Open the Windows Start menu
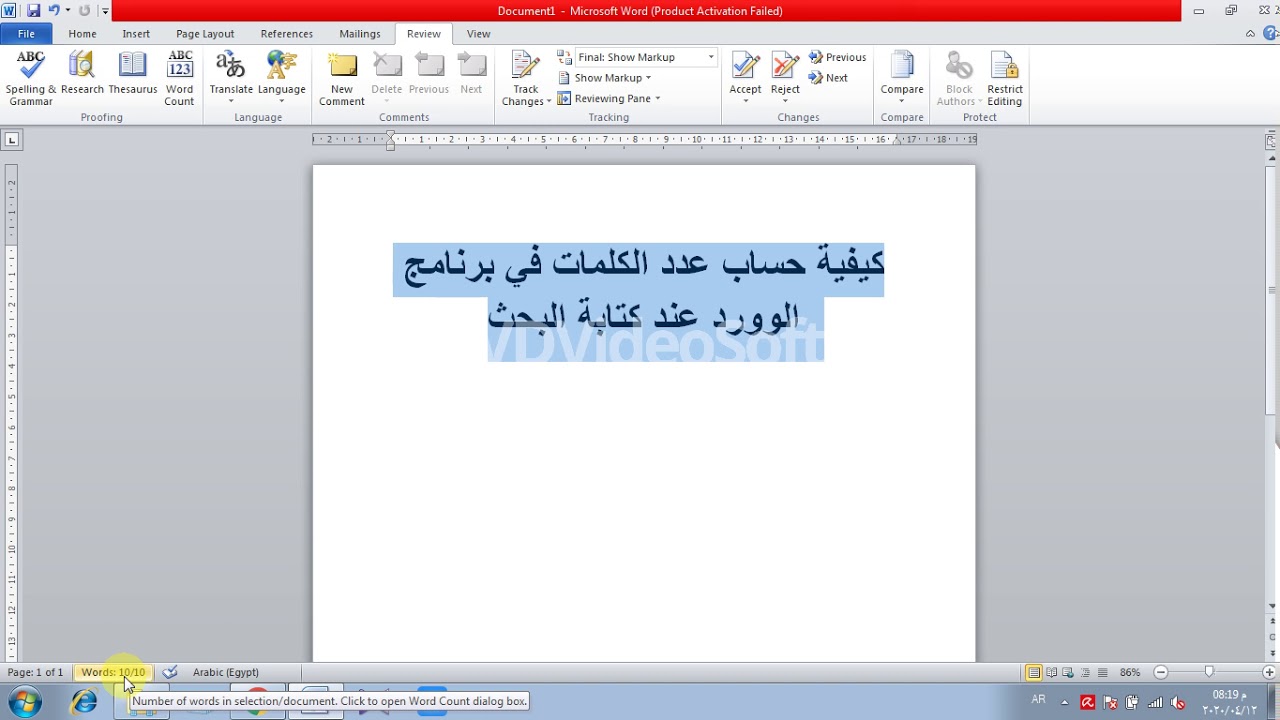1280x720 pixels. pyautogui.click(x=25, y=702)
